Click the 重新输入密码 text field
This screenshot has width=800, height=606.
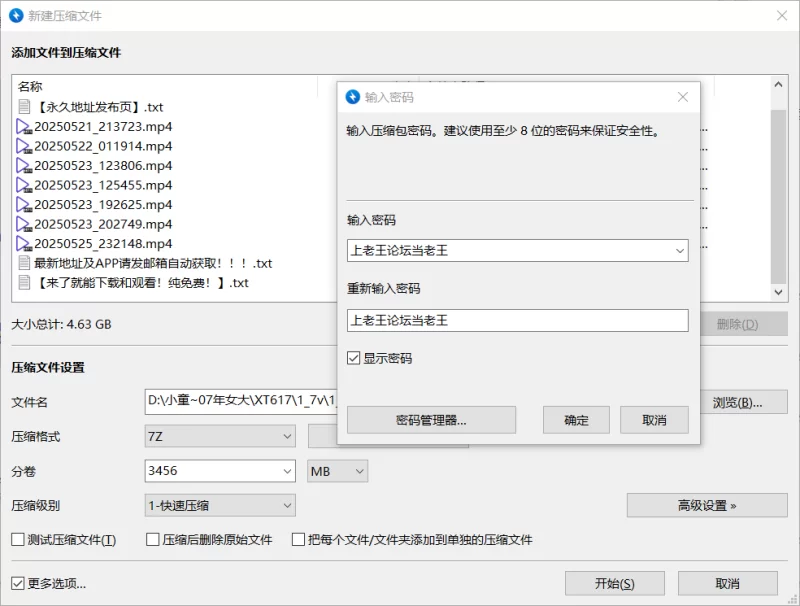pos(517,320)
